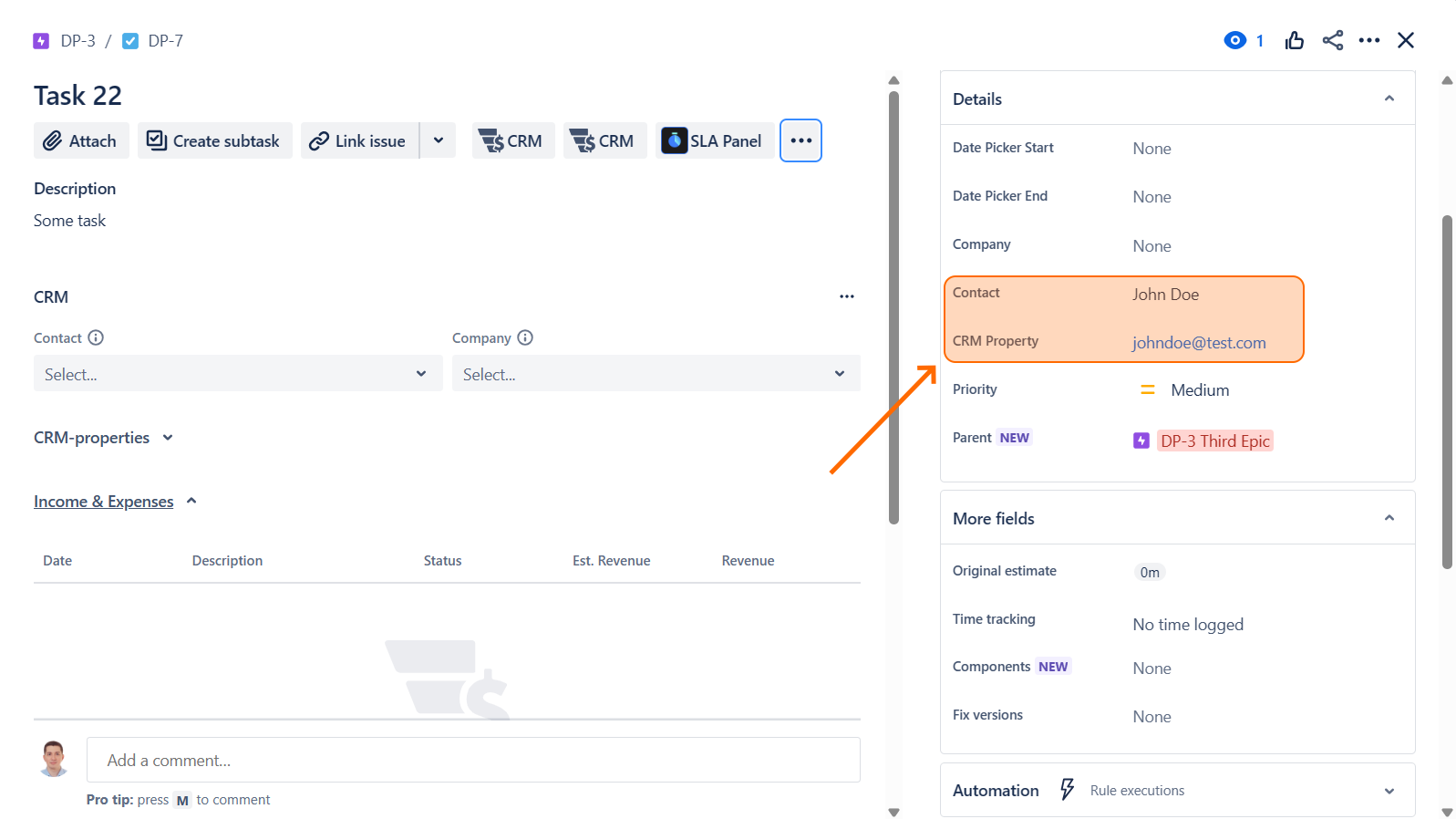This screenshot has width=1456, height=819.
Task: Expand the CRM-properties section
Action: pyautogui.click(x=168, y=438)
